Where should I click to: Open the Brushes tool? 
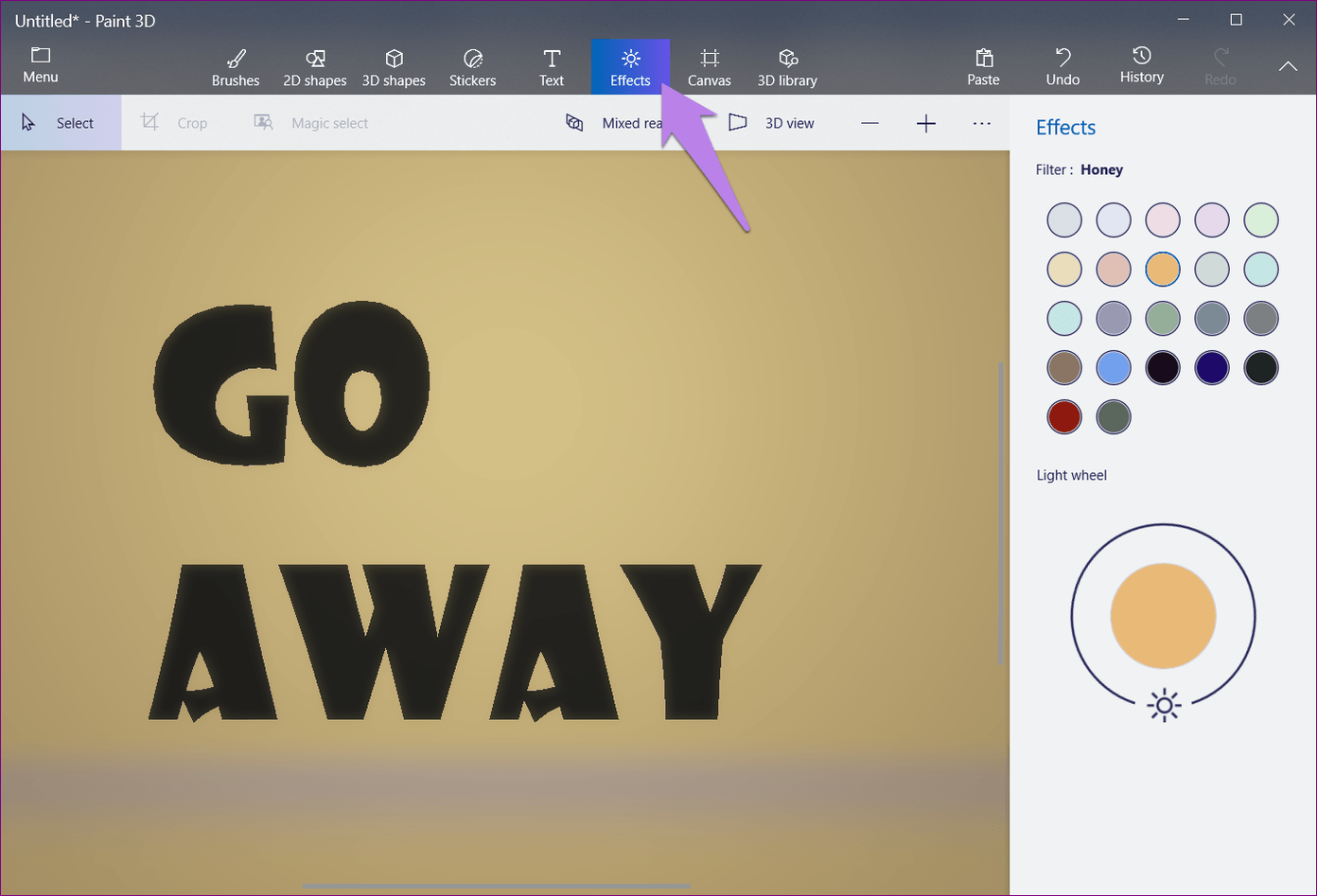[x=236, y=67]
